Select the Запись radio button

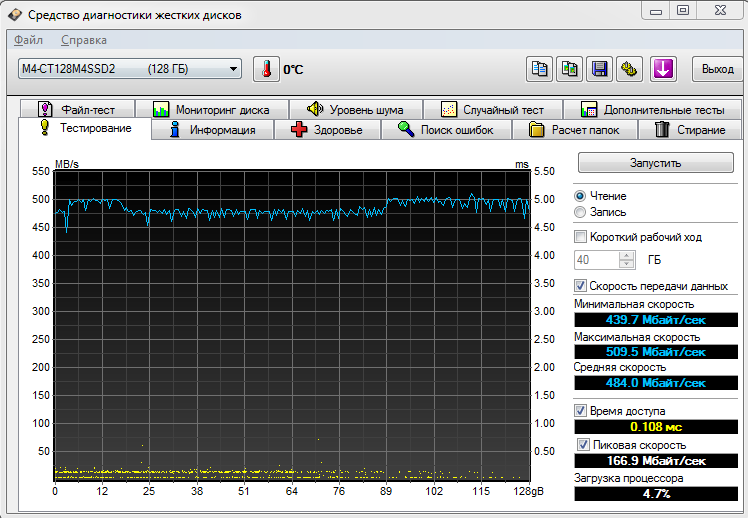[580, 212]
